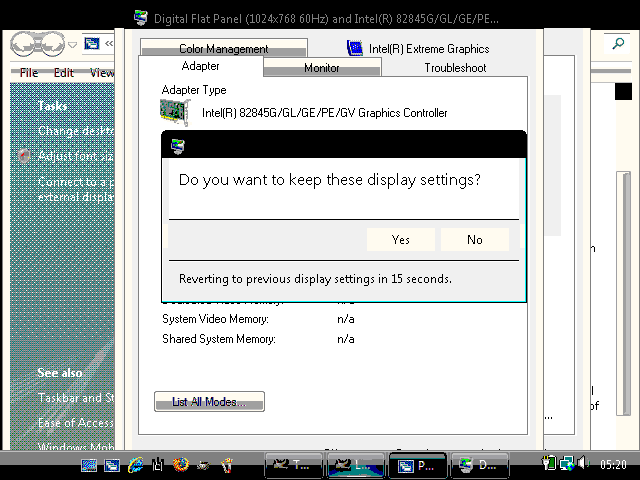Click the power plug tray icon
The height and width of the screenshot is (480, 640).
click(x=549, y=463)
